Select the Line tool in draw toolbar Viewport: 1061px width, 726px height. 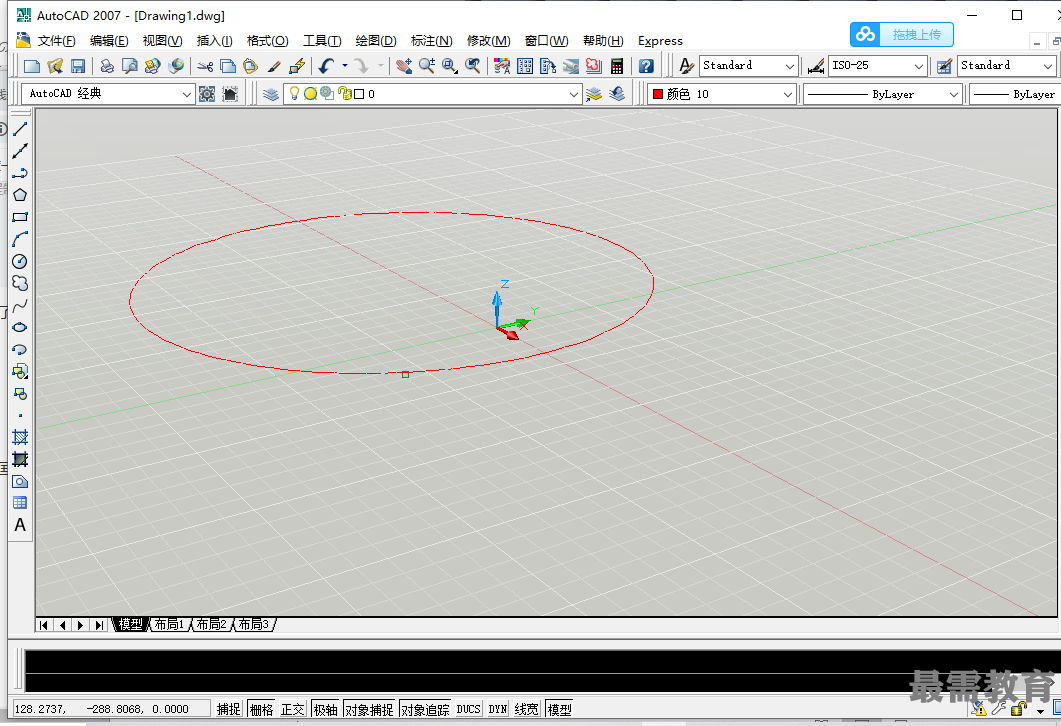[x=20, y=129]
